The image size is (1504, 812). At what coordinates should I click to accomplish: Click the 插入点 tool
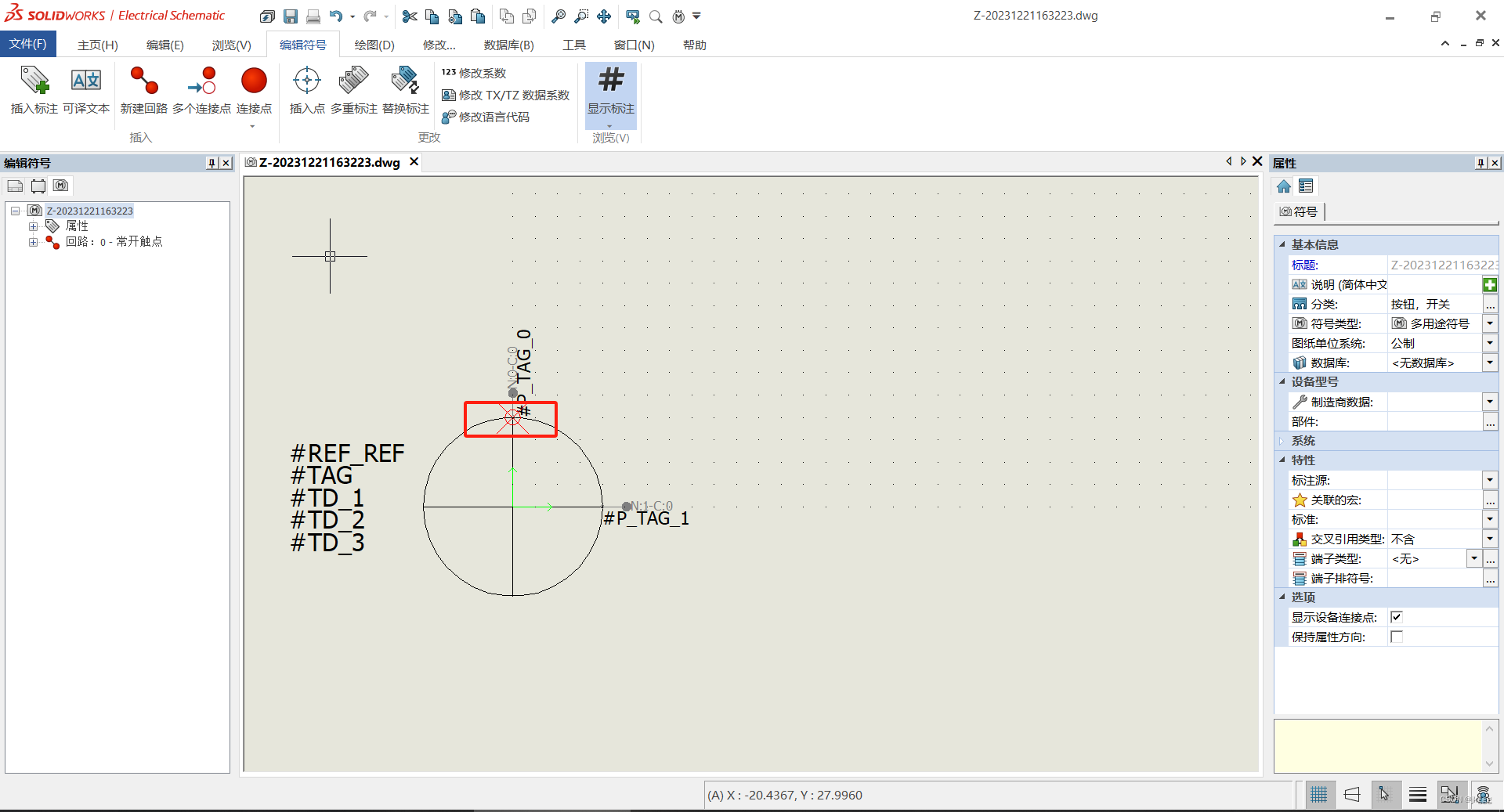click(306, 92)
